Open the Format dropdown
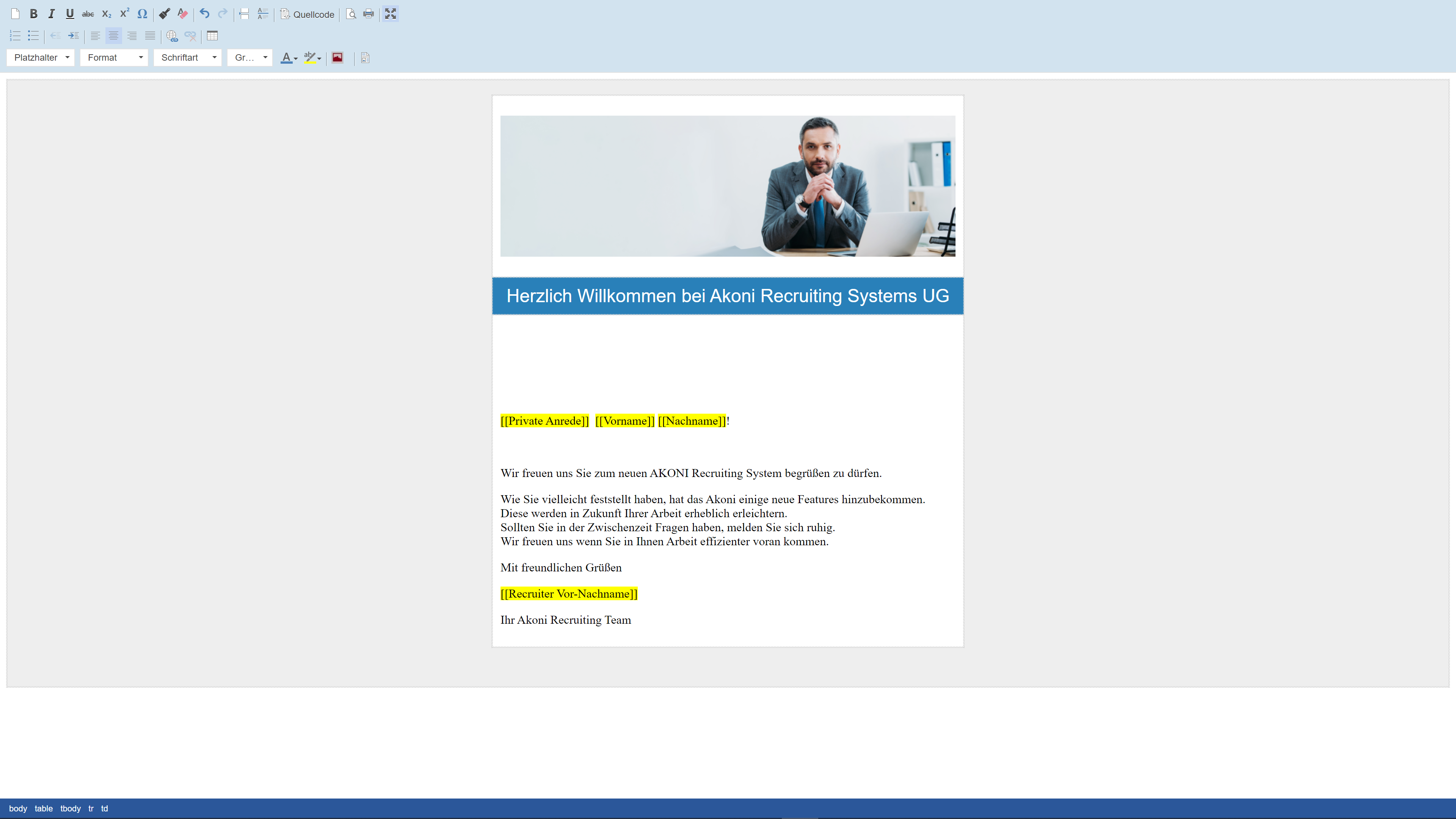Screen dimensions: 1456x819 [114, 58]
